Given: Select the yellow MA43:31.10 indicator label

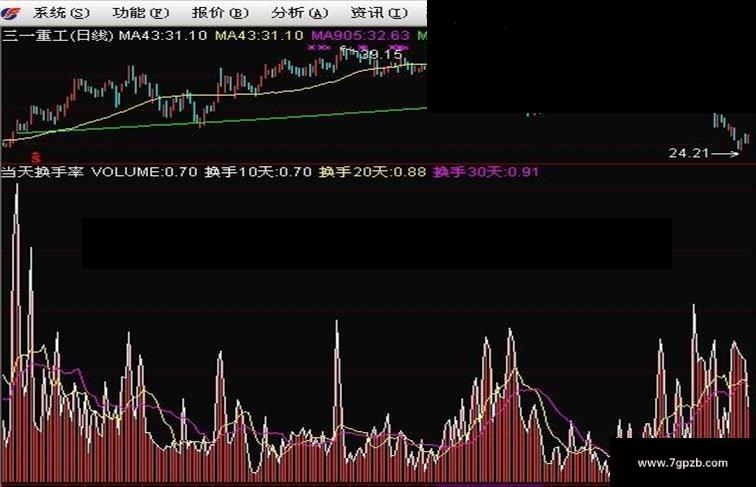Looking at the screenshot, I should [x=259, y=36].
